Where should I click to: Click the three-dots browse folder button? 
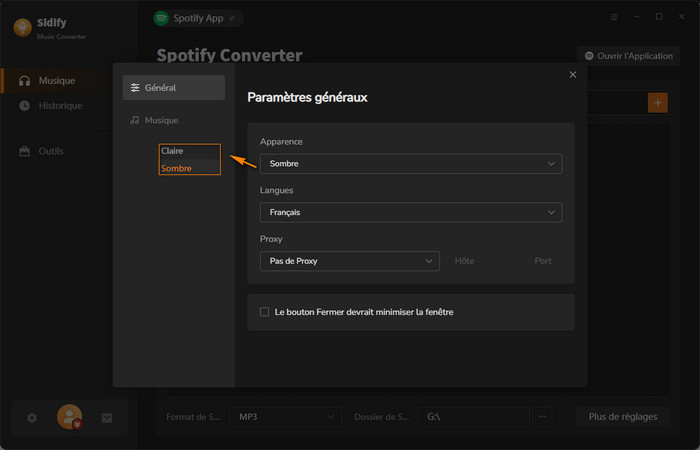pos(543,416)
